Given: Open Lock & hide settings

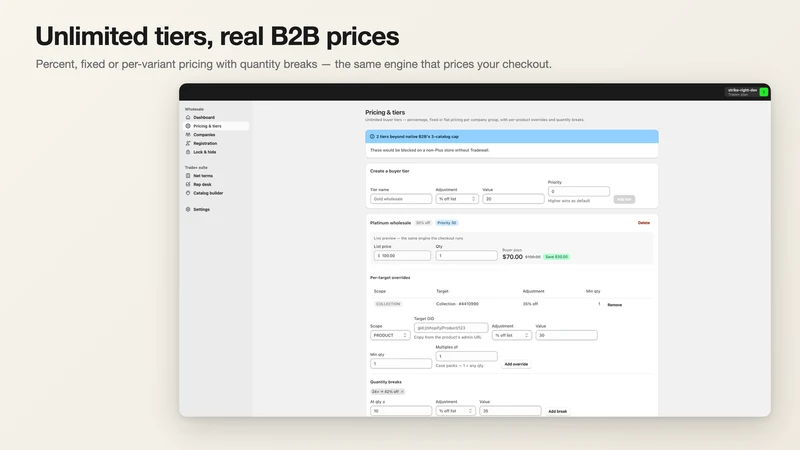Looking at the screenshot, I should [205, 152].
